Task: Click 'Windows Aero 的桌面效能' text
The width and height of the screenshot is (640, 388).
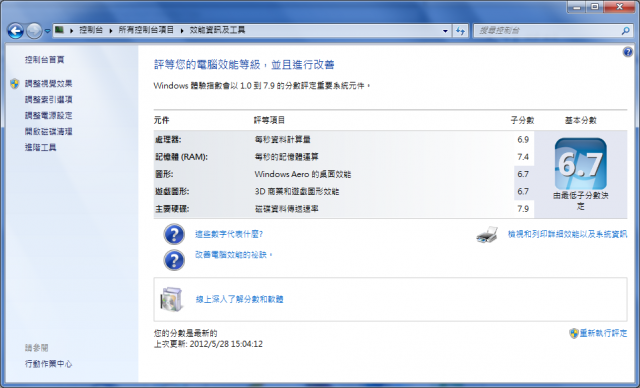Action: tap(302, 174)
